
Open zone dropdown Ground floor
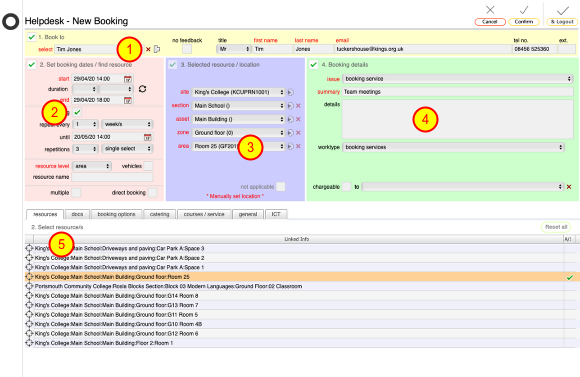[239, 133]
